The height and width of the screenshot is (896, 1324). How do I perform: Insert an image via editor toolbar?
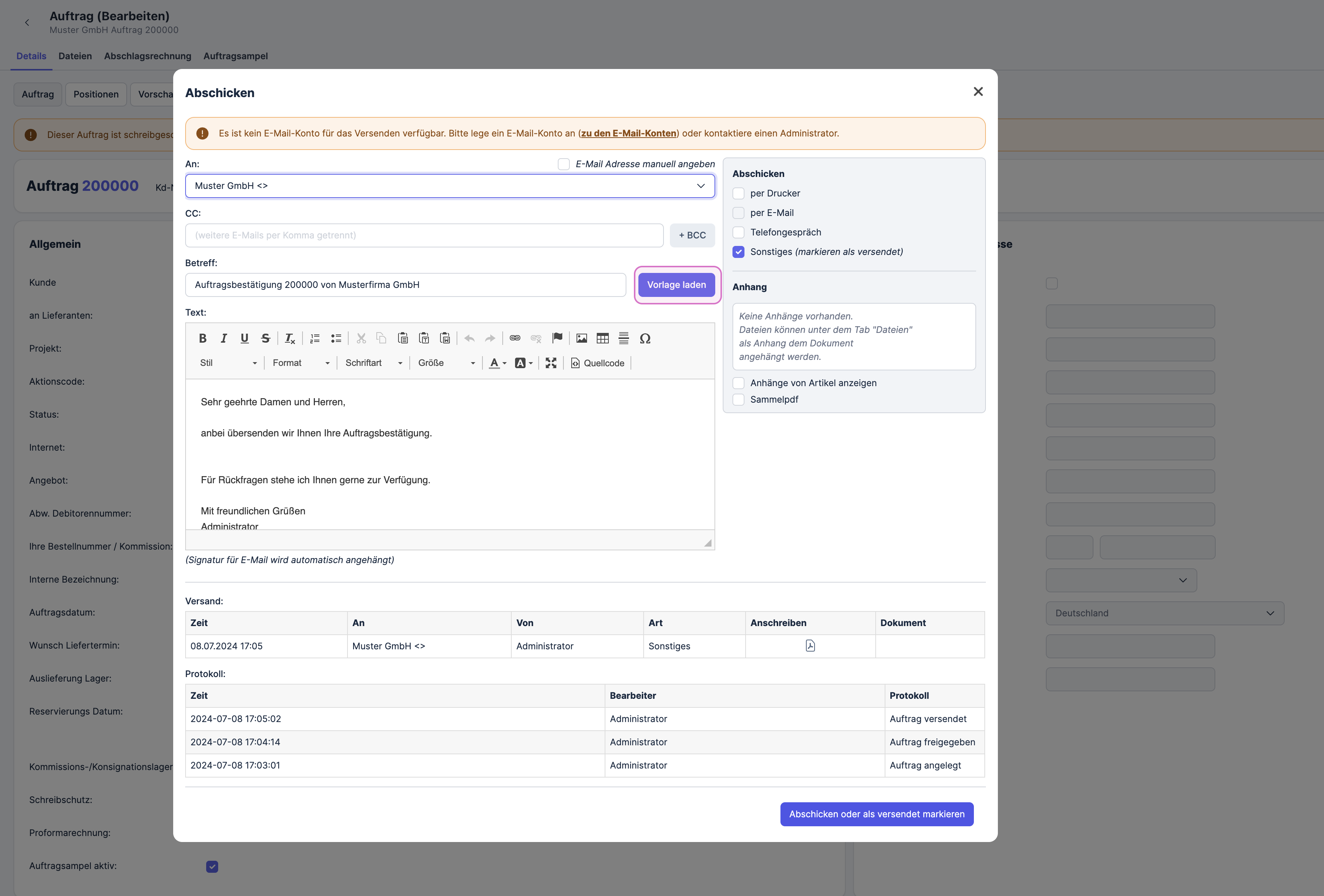coord(581,339)
